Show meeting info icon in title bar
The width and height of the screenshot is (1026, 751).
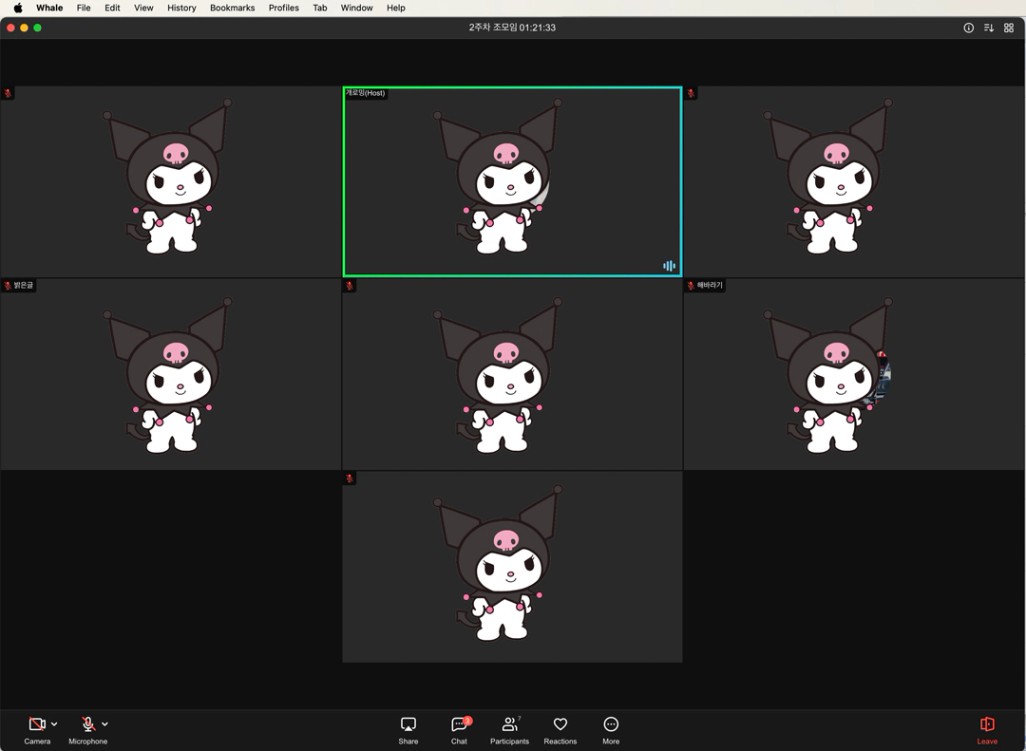(x=968, y=27)
